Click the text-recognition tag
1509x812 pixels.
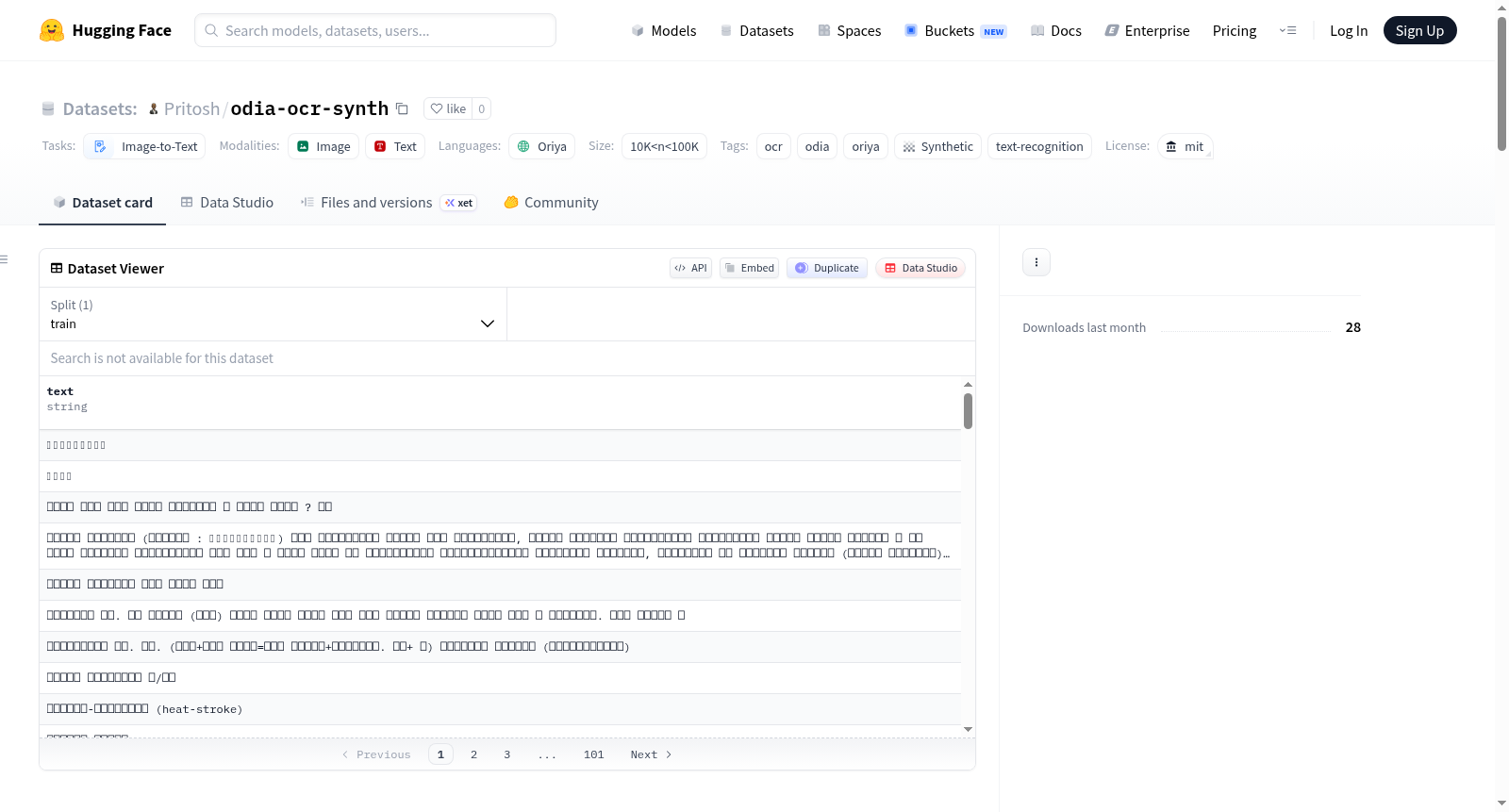[1039, 146]
